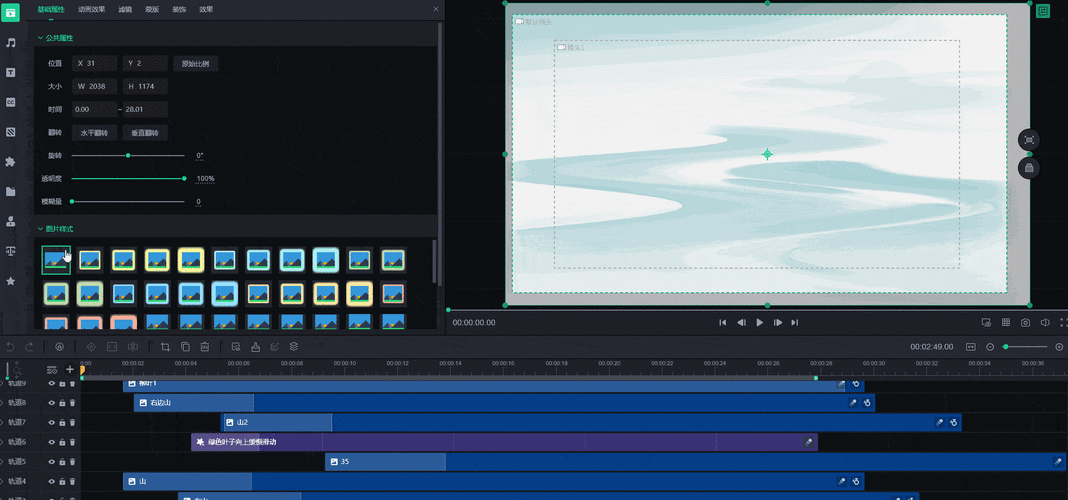Viewport: 1068px width, 500px height.
Task: Click the speaker volume icon under preview
Action: [1045, 323]
